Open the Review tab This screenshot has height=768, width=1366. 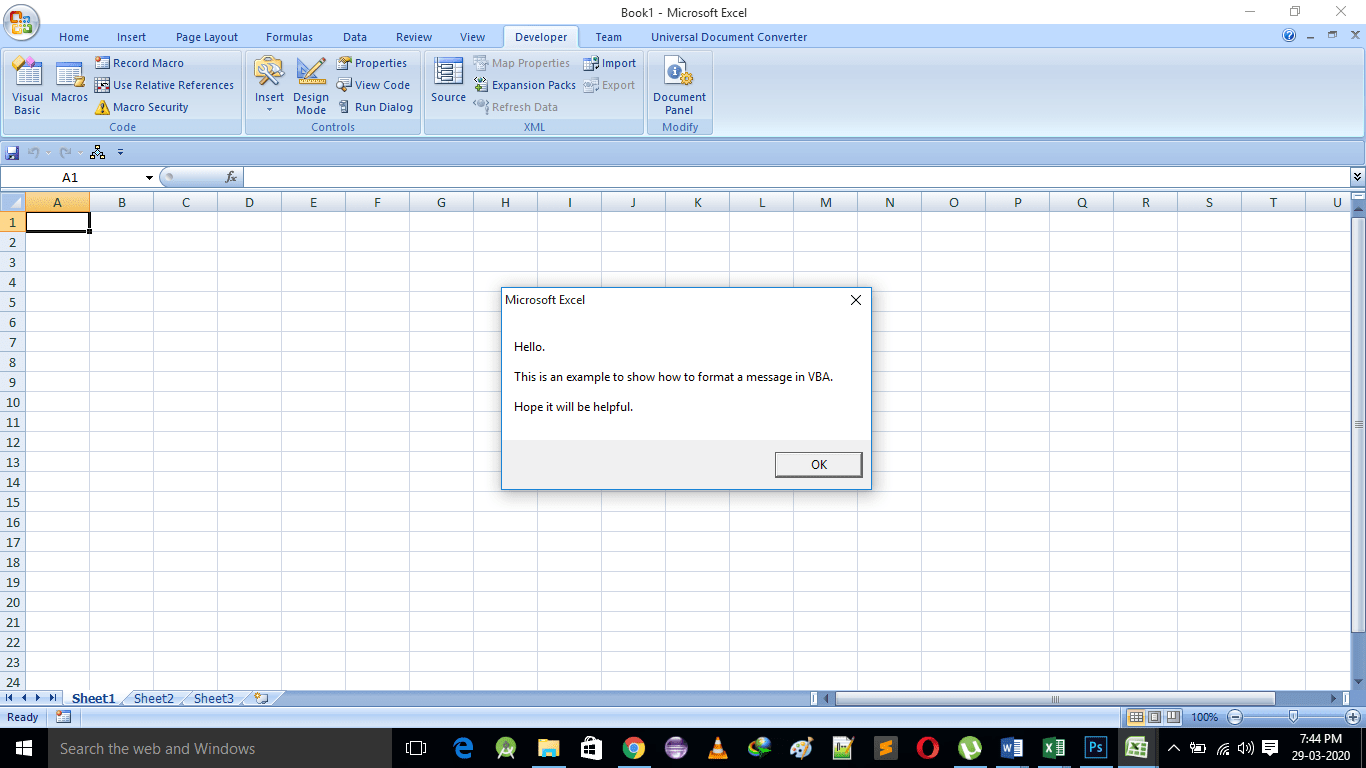(x=414, y=37)
